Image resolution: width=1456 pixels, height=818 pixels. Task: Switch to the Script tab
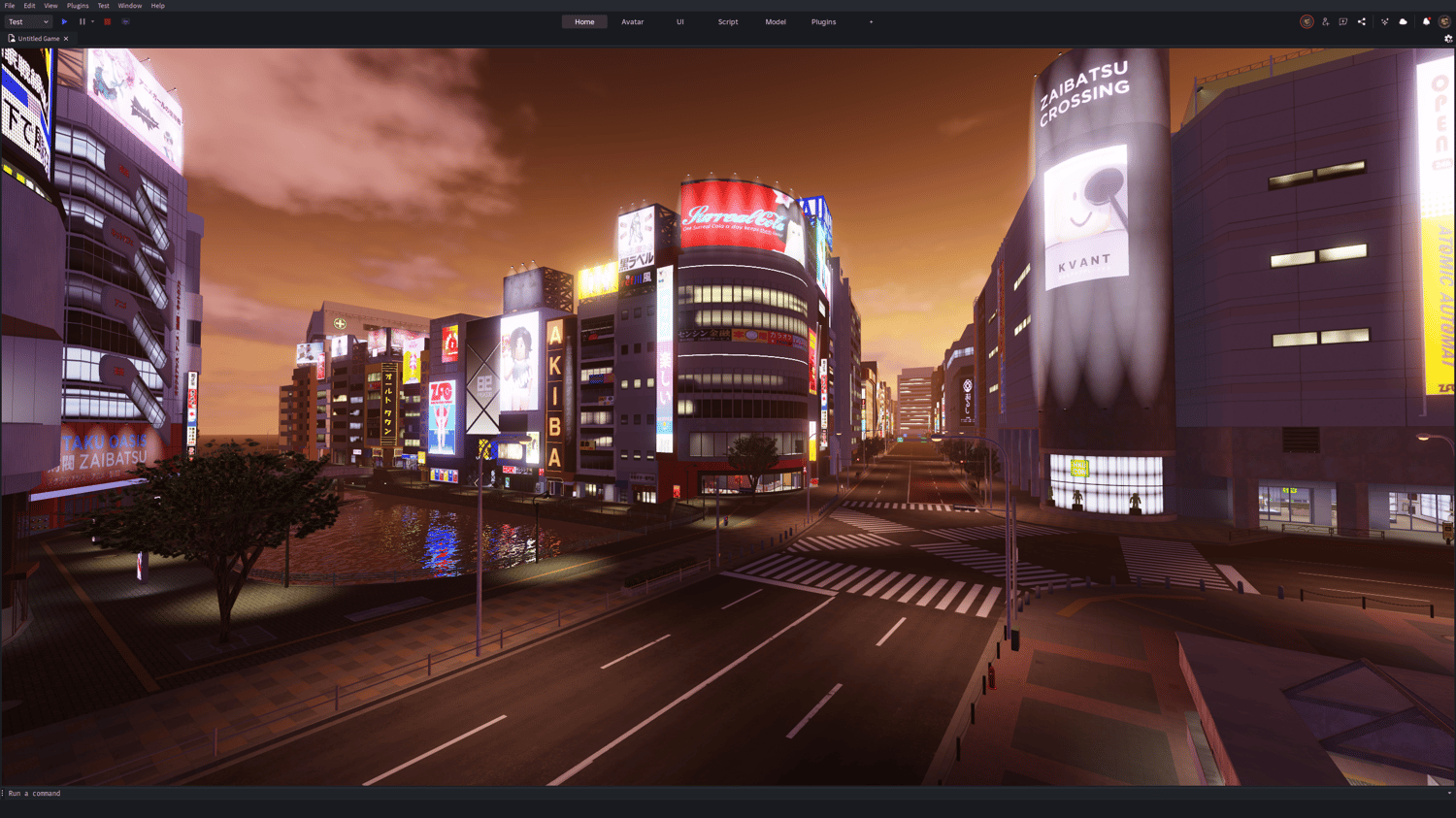728,21
